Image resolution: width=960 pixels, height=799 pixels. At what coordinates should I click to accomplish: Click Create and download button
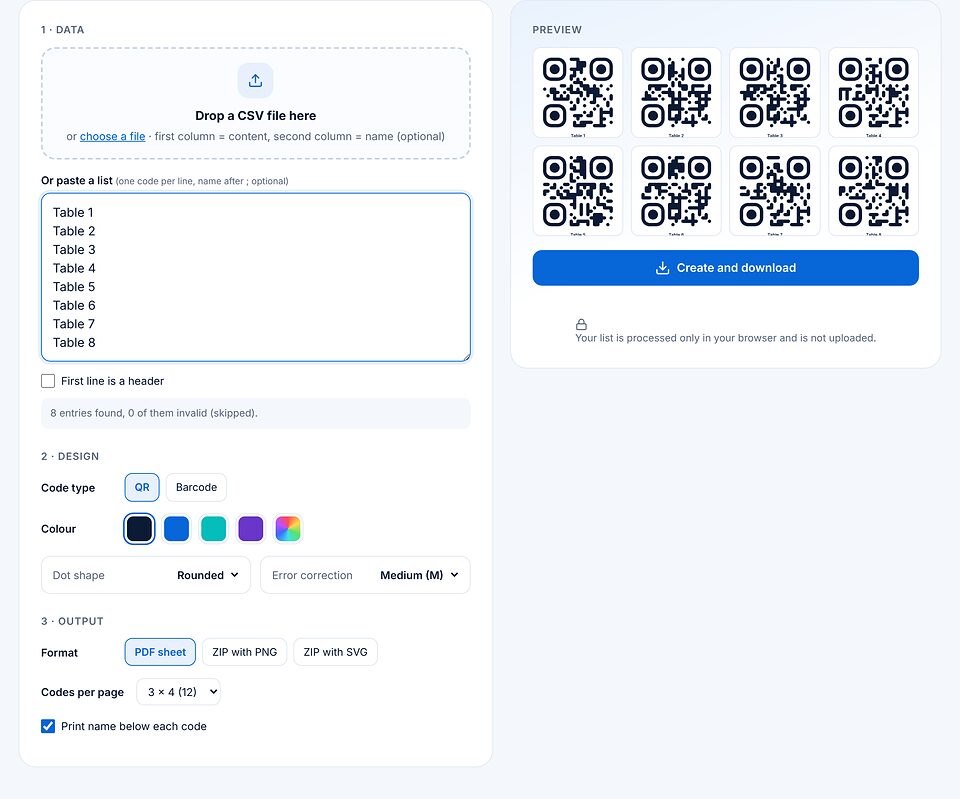[726, 268]
